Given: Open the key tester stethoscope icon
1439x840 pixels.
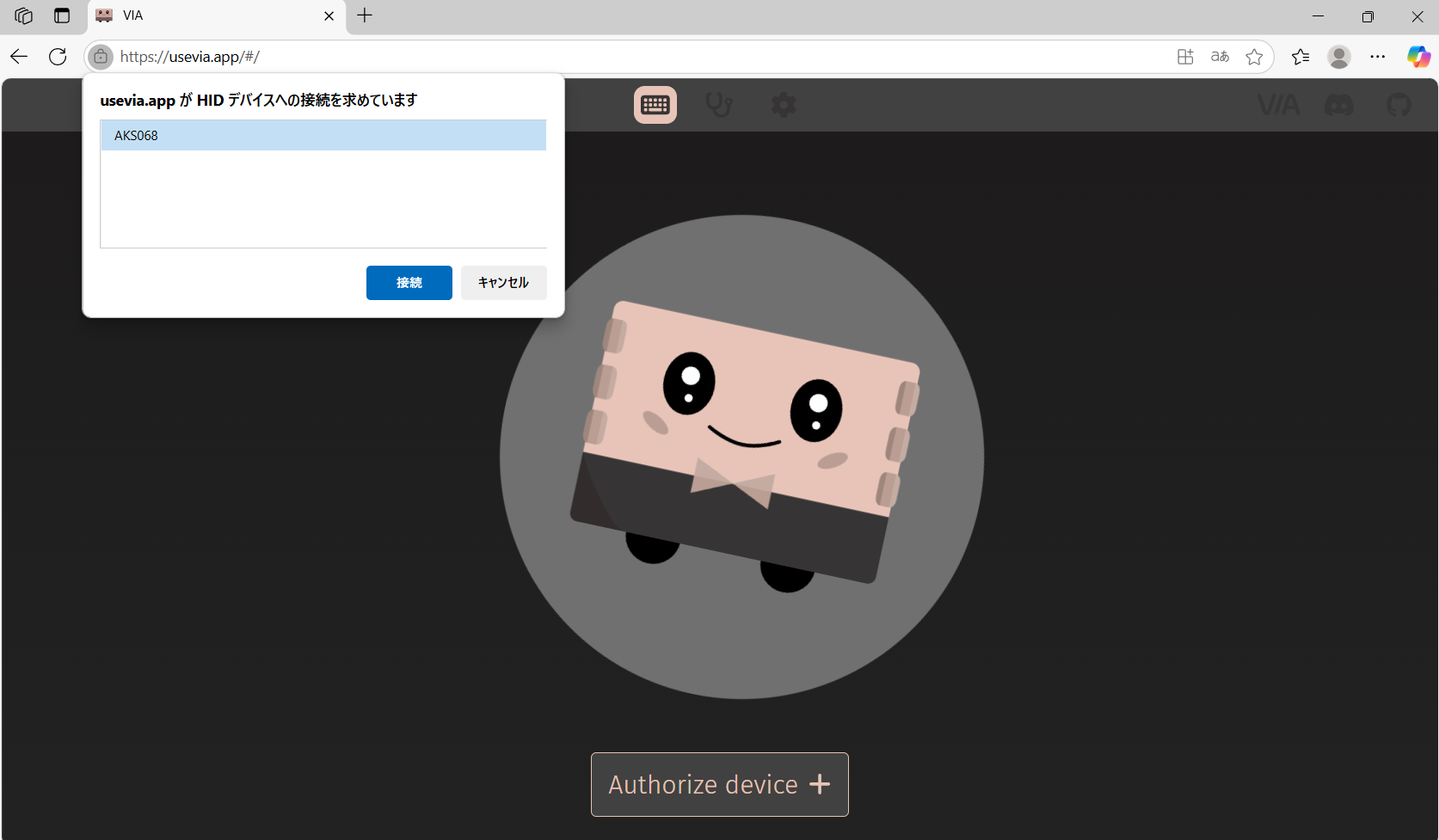Looking at the screenshot, I should [718, 105].
